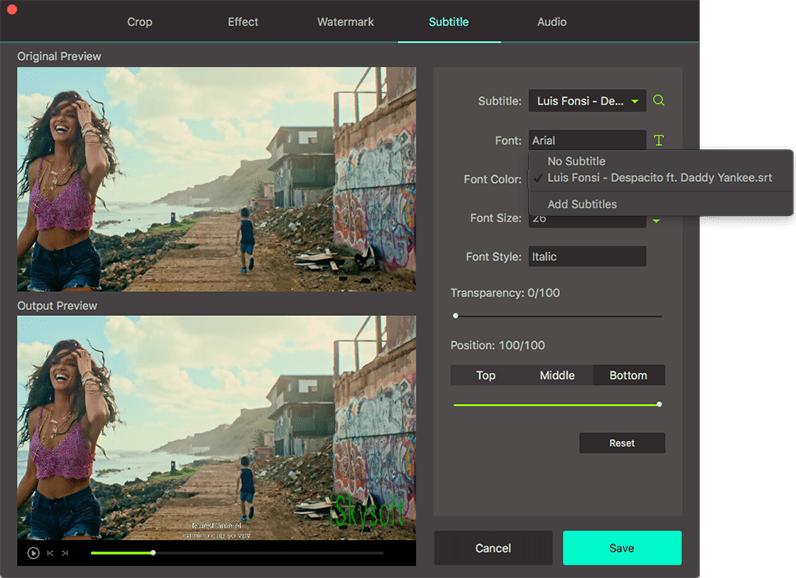796x578 pixels.
Task: Open the Audio tab
Action: (x=551, y=22)
